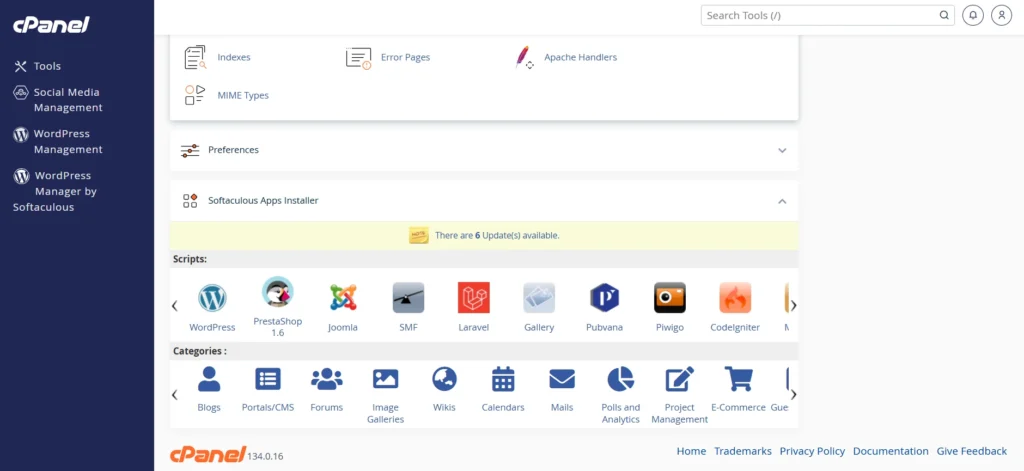The width and height of the screenshot is (1024, 471).
Task: Open WordPress Manager by Softaculous
Action: pyautogui.click(x=55, y=191)
